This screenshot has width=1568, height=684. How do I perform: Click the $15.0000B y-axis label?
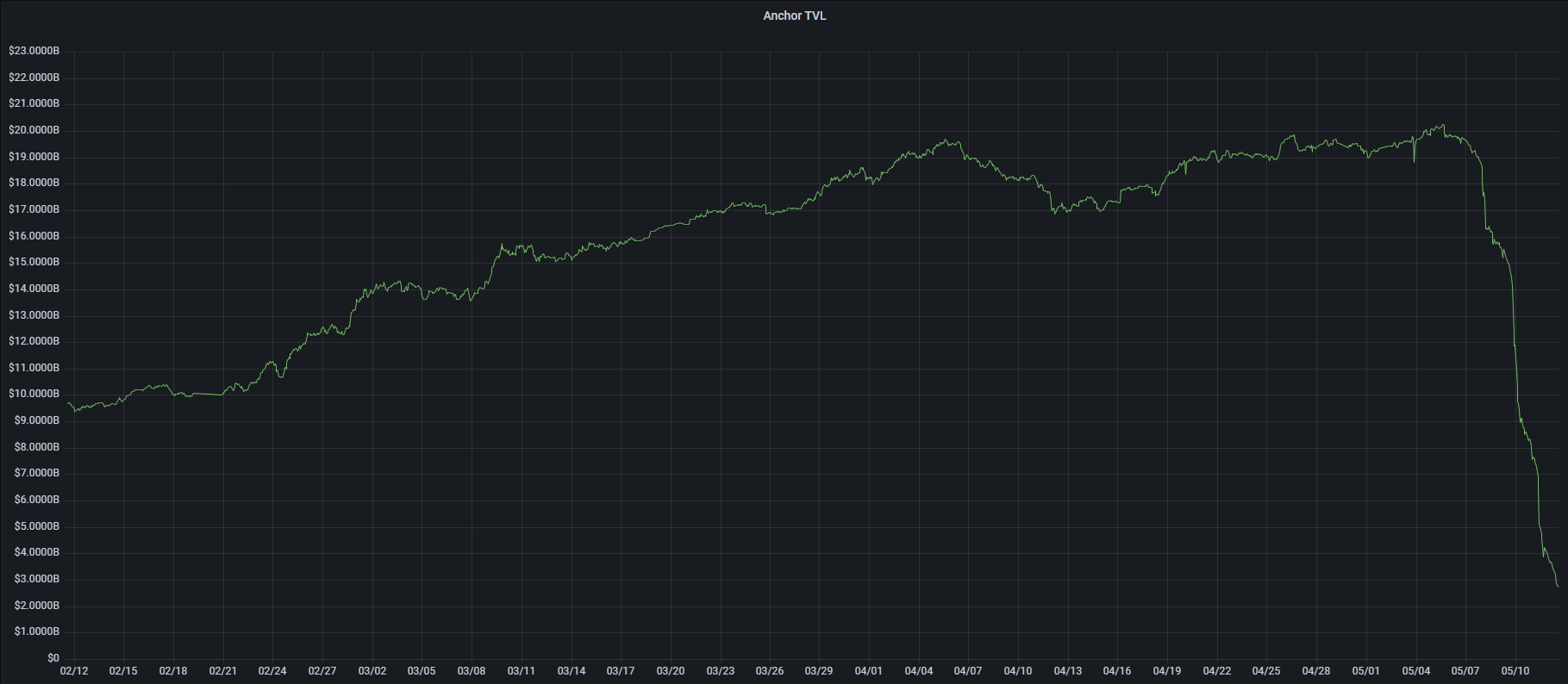34,262
